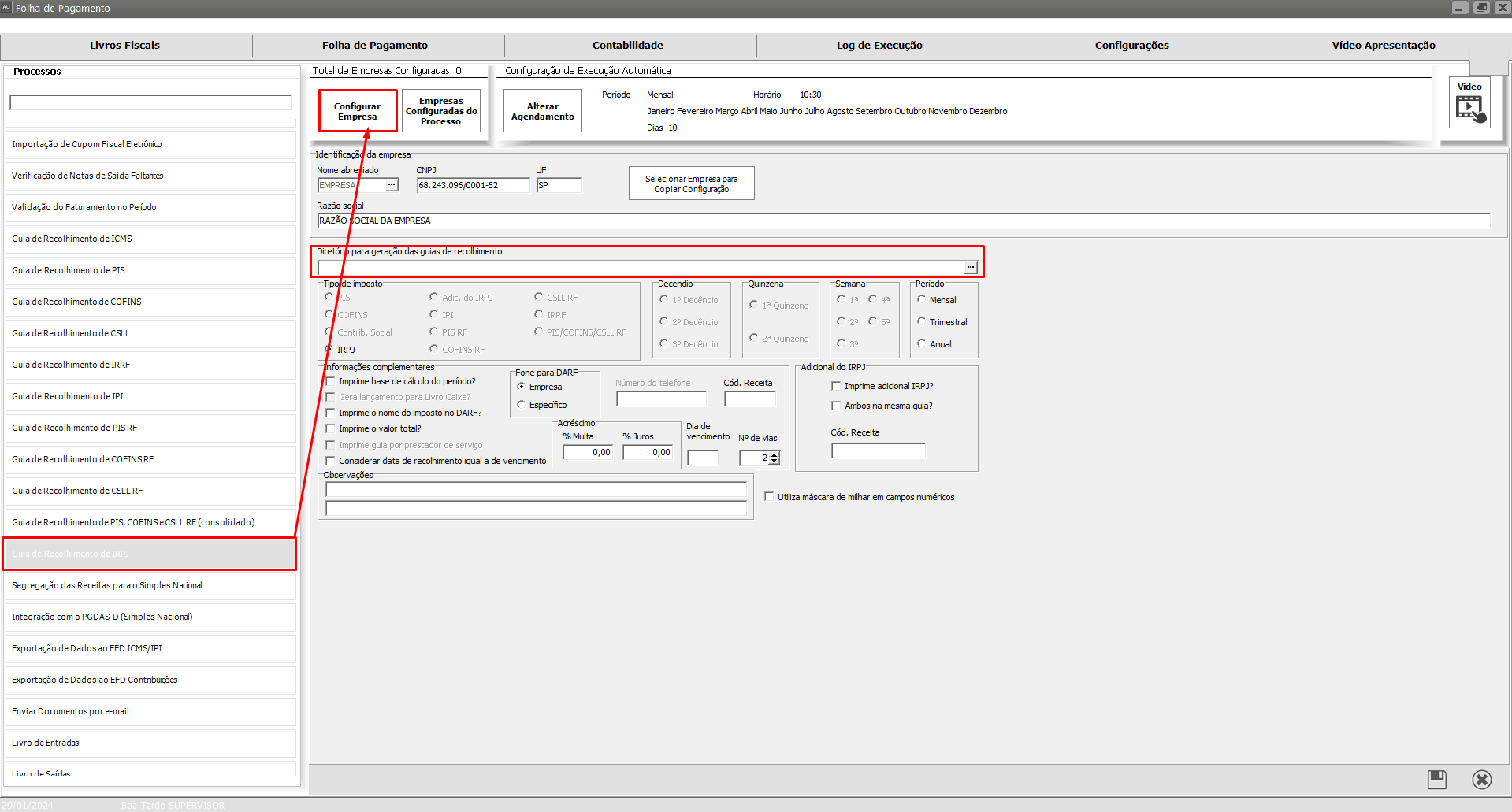Click the Video presentation film icon
This screenshot has width=1512, height=812.
(1470, 109)
